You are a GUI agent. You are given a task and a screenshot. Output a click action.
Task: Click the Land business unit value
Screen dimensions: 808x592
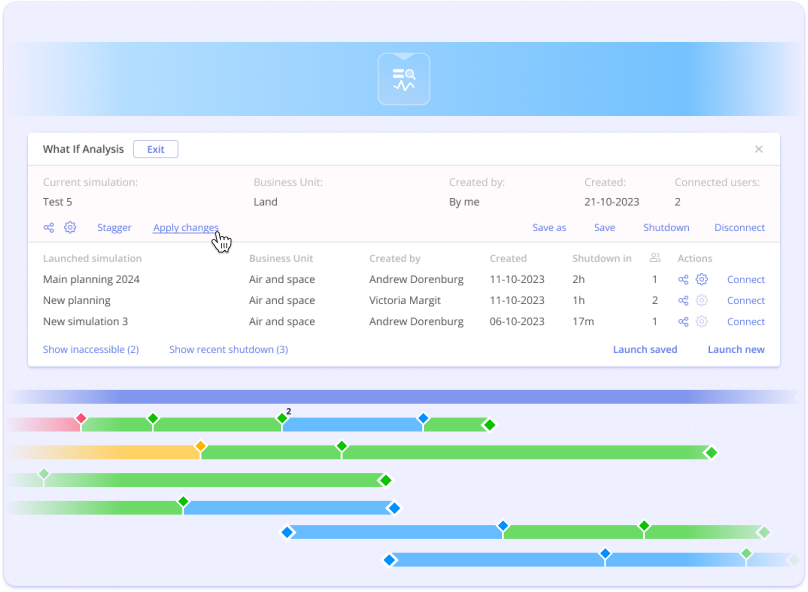click(x=265, y=202)
